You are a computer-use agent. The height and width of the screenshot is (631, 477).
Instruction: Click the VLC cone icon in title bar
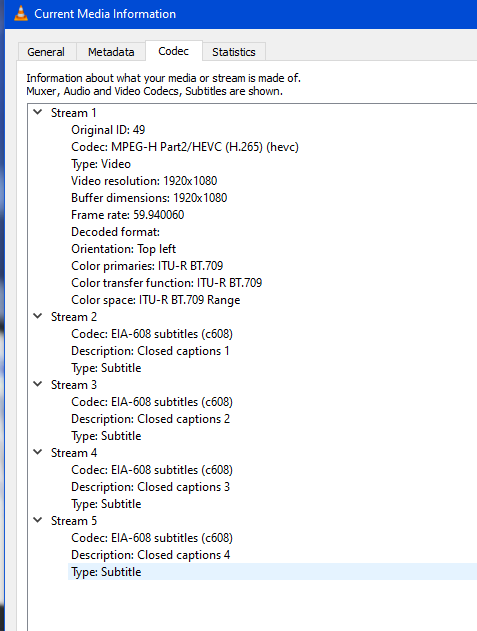point(21,13)
